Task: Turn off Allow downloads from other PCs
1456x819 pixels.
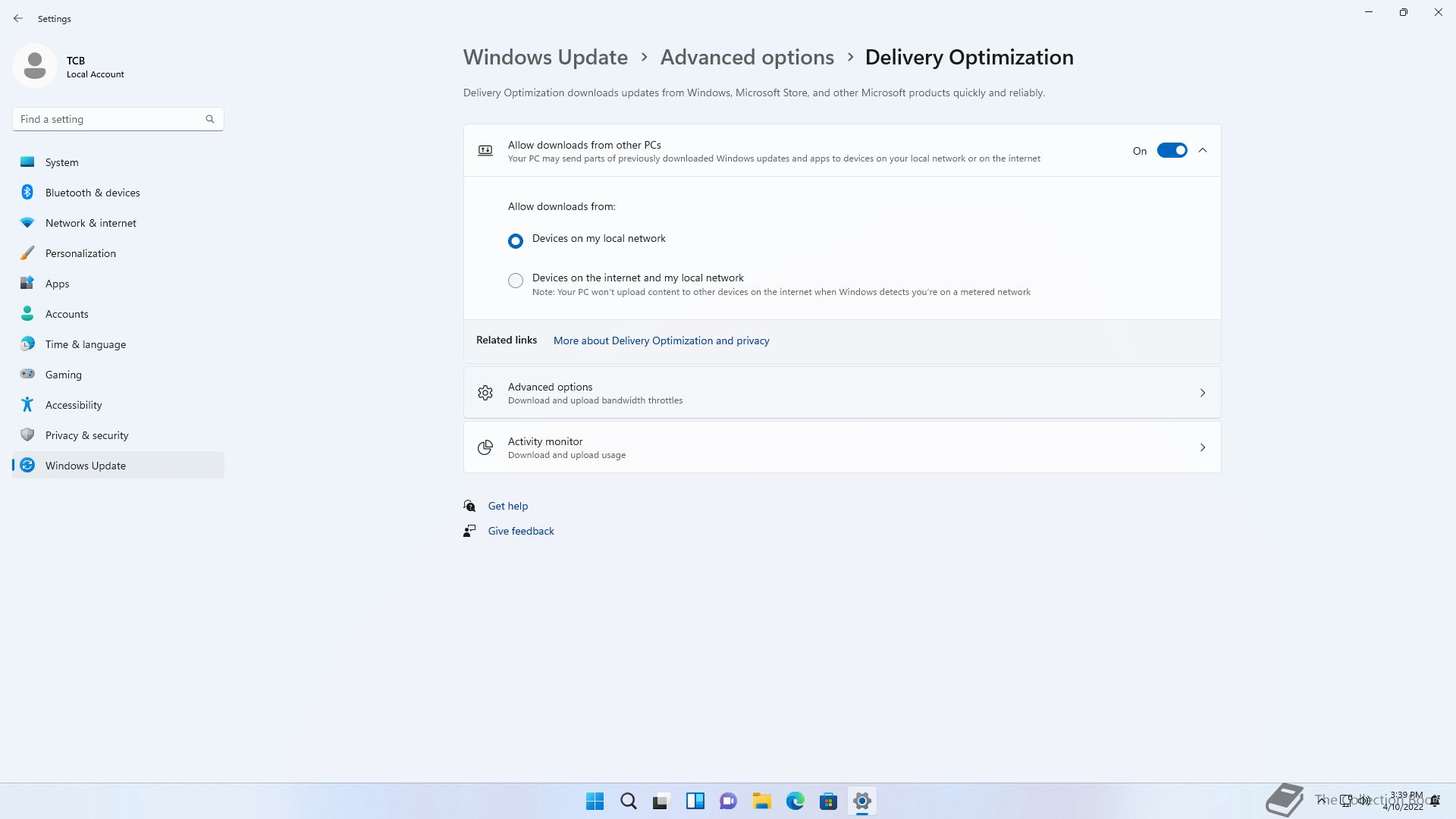Action: [x=1172, y=150]
